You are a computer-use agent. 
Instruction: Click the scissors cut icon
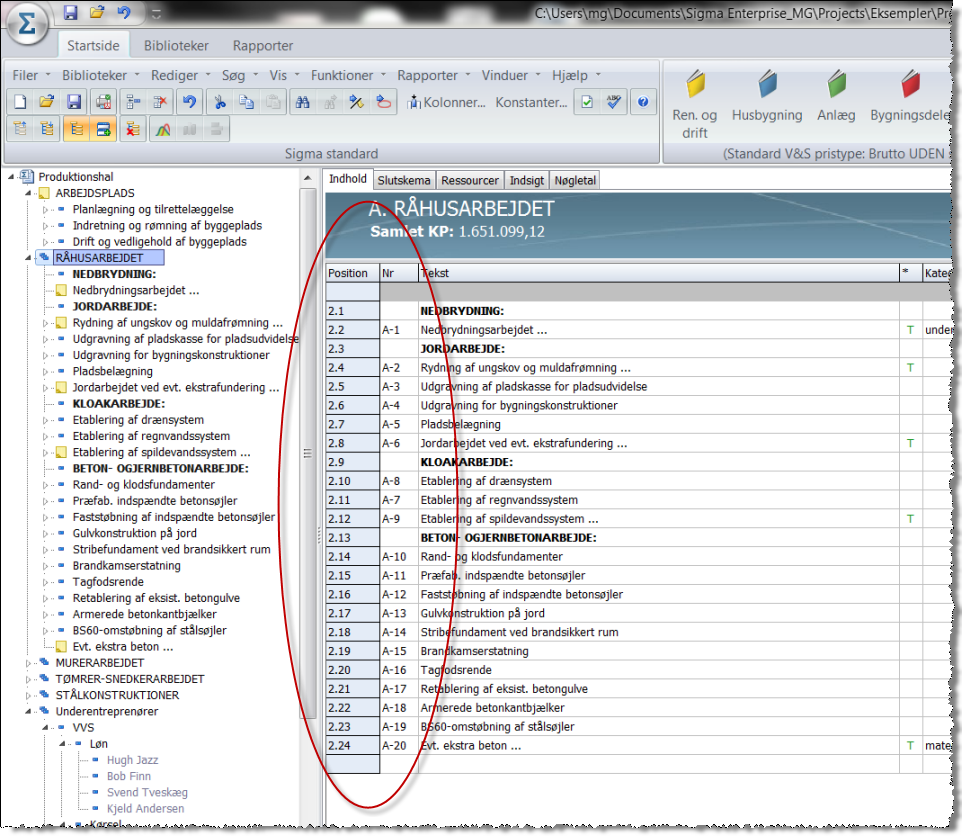click(220, 102)
